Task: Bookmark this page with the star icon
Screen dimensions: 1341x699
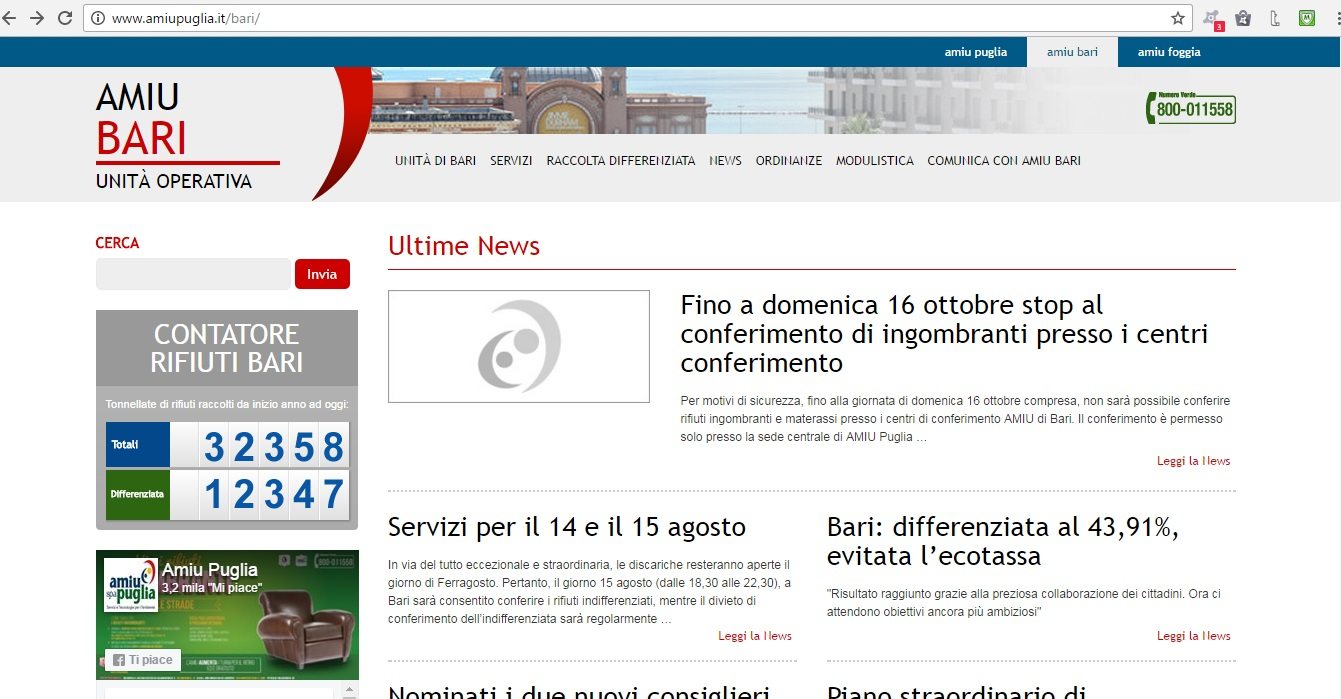Action: pos(1177,18)
